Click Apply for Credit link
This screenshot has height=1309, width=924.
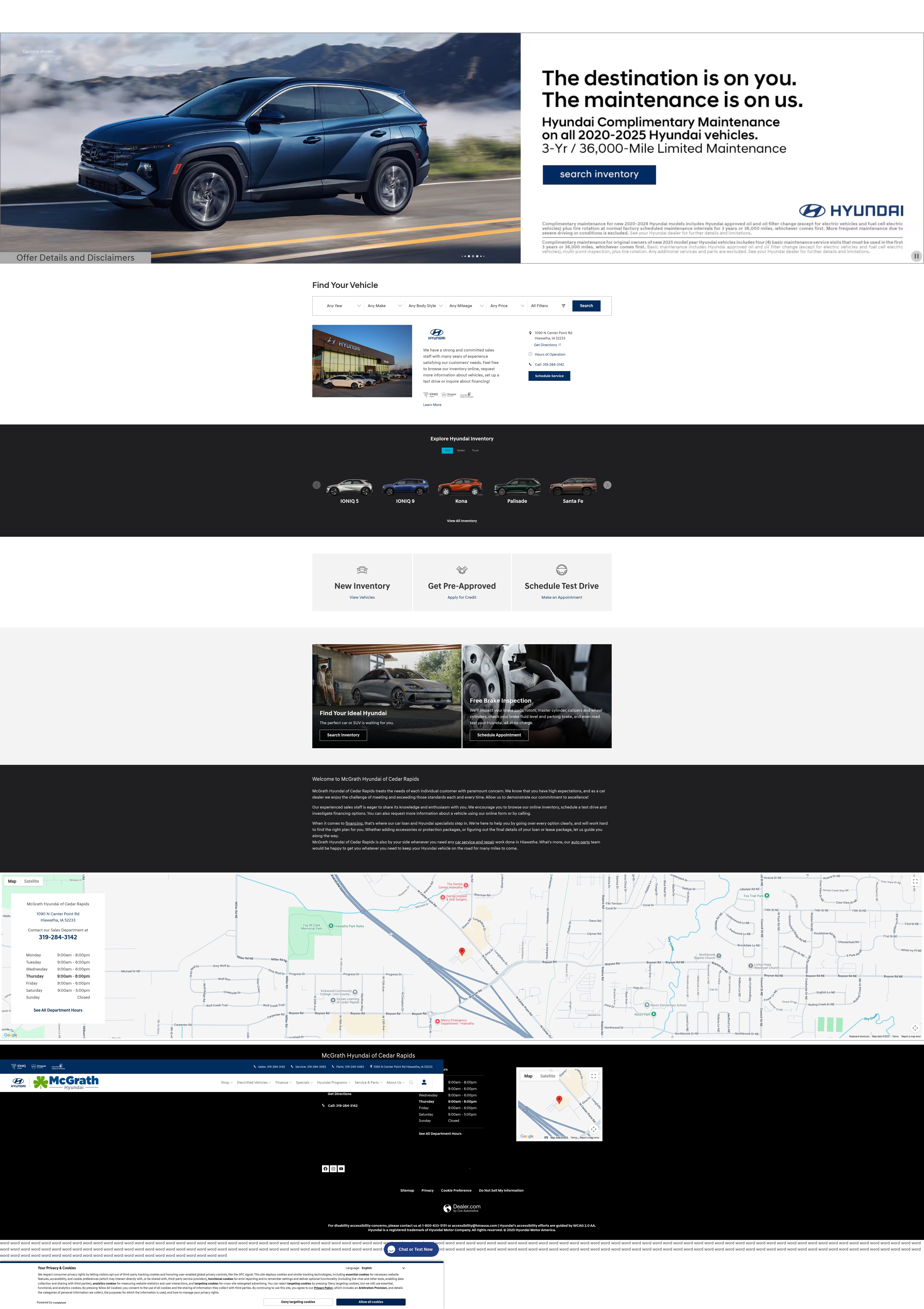coord(462,598)
